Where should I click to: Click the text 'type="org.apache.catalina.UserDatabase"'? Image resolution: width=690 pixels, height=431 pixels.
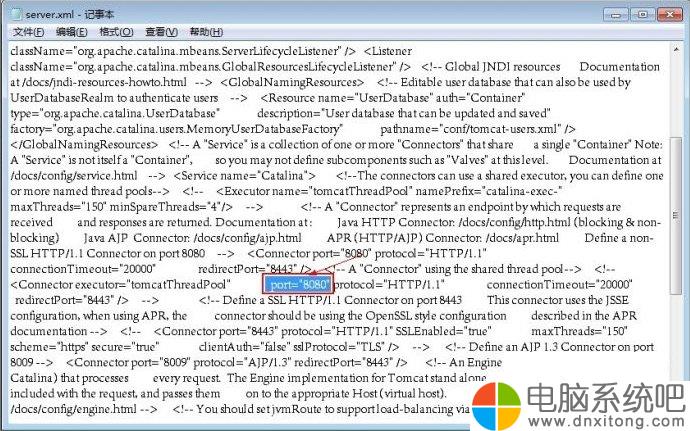point(115,113)
